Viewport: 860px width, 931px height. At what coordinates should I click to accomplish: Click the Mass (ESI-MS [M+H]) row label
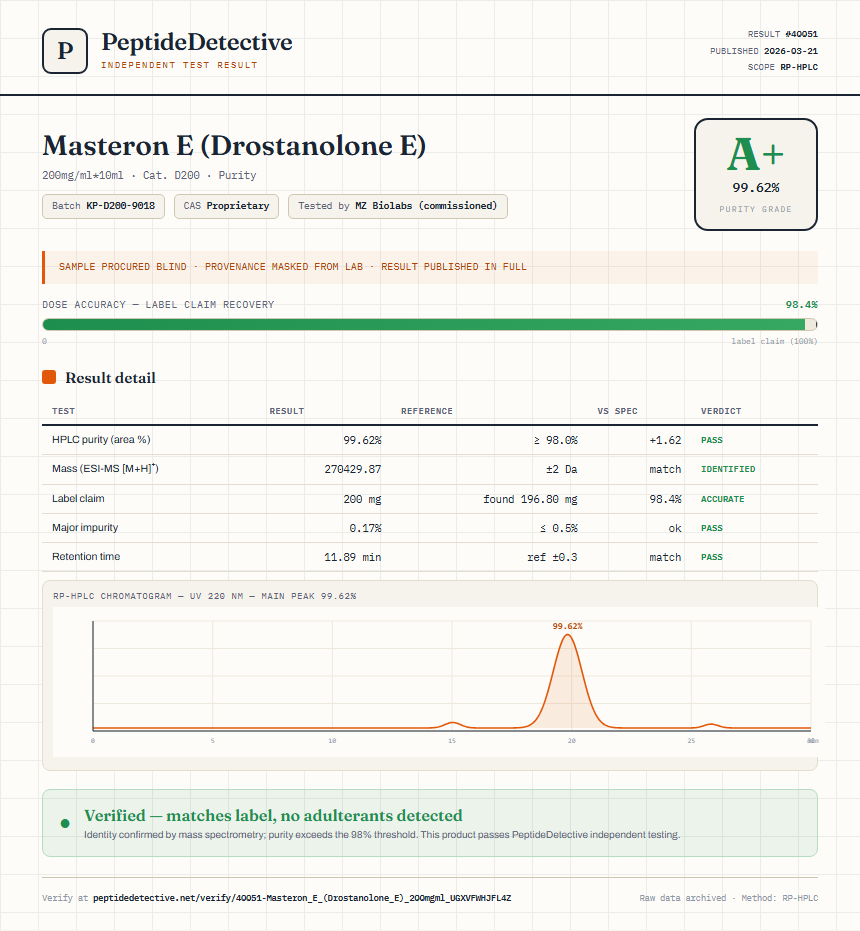tap(105, 468)
